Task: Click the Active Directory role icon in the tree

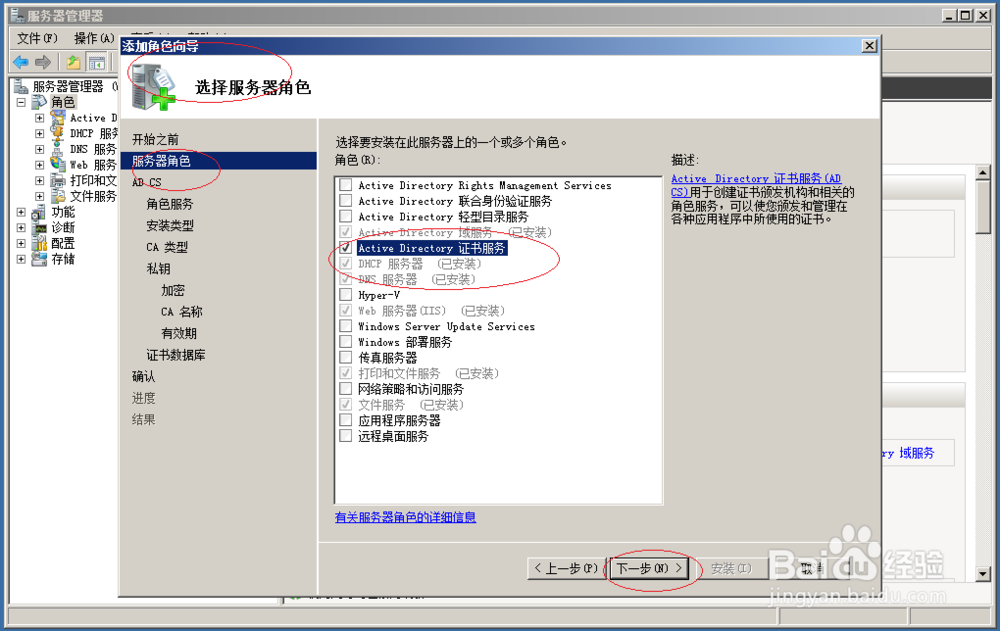Action: point(58,117)
